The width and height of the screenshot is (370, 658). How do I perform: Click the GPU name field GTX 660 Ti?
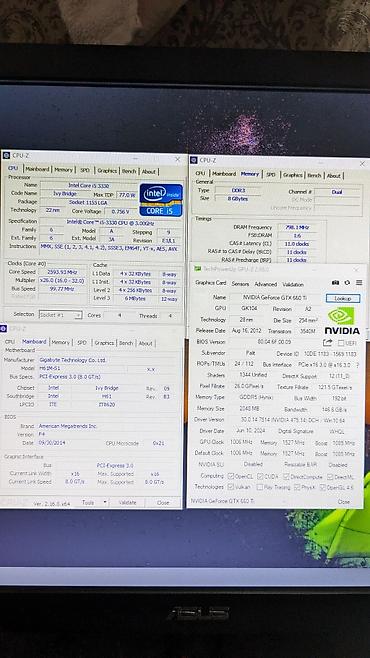[275, 298]
